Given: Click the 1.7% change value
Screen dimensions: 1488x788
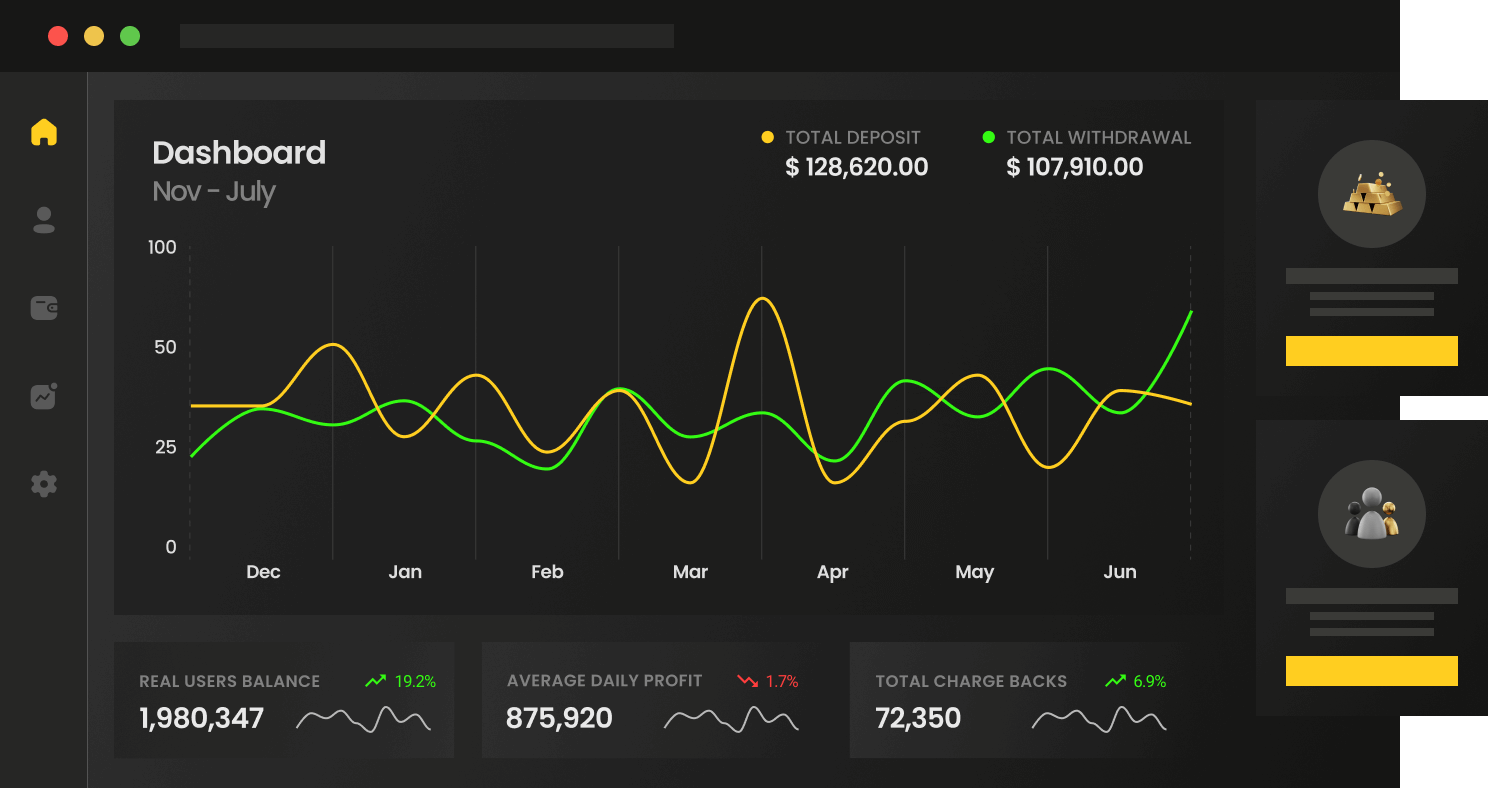Looking at the screenshot, I should point(782,681).
